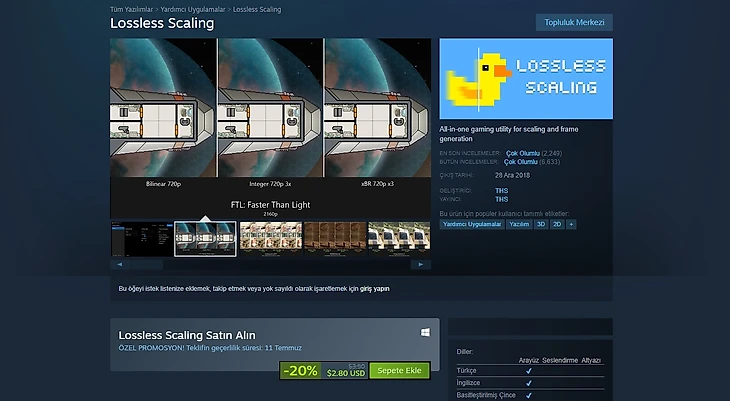730x401 pixels.
Task: Open the settings window screenshot thumbnail
Action: click(142, 239)
